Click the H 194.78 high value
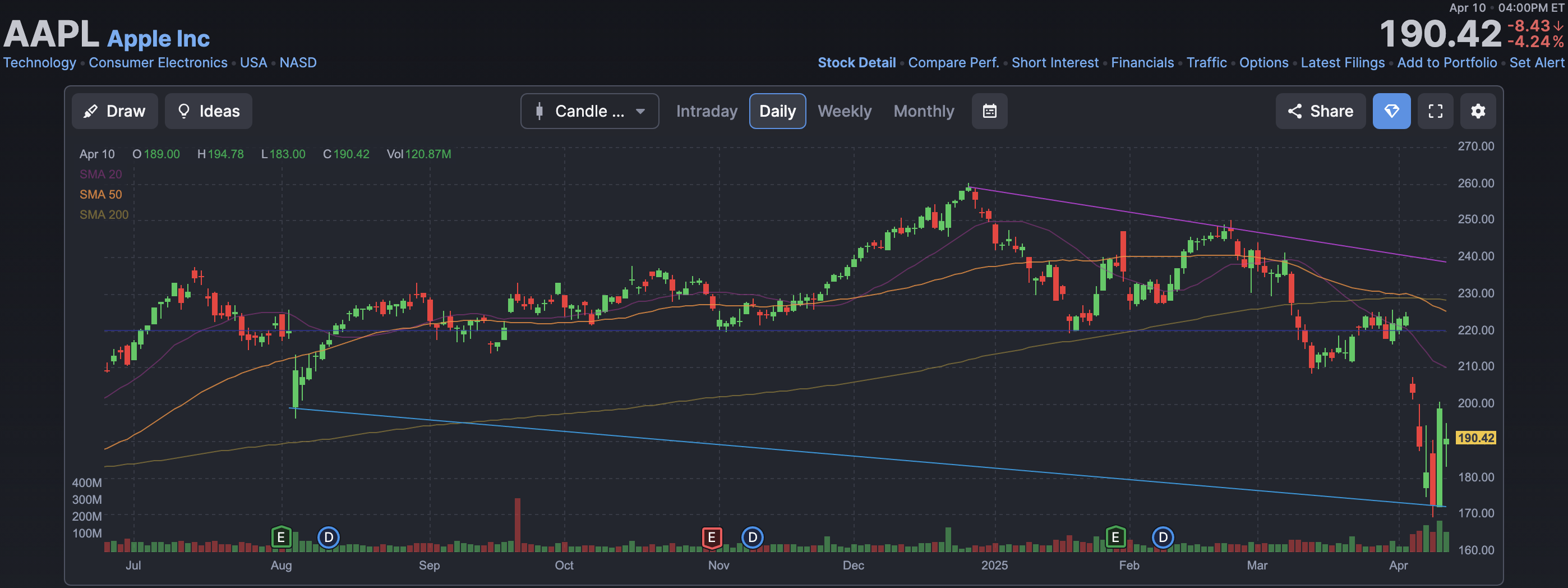1568x588 pixels. (x=220, y=154)
